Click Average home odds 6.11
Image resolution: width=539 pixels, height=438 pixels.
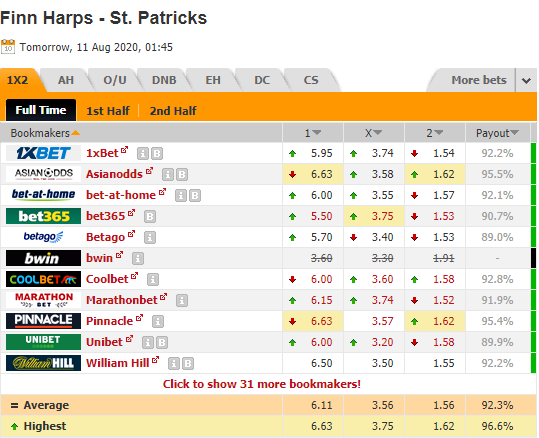tap(321, 405)
